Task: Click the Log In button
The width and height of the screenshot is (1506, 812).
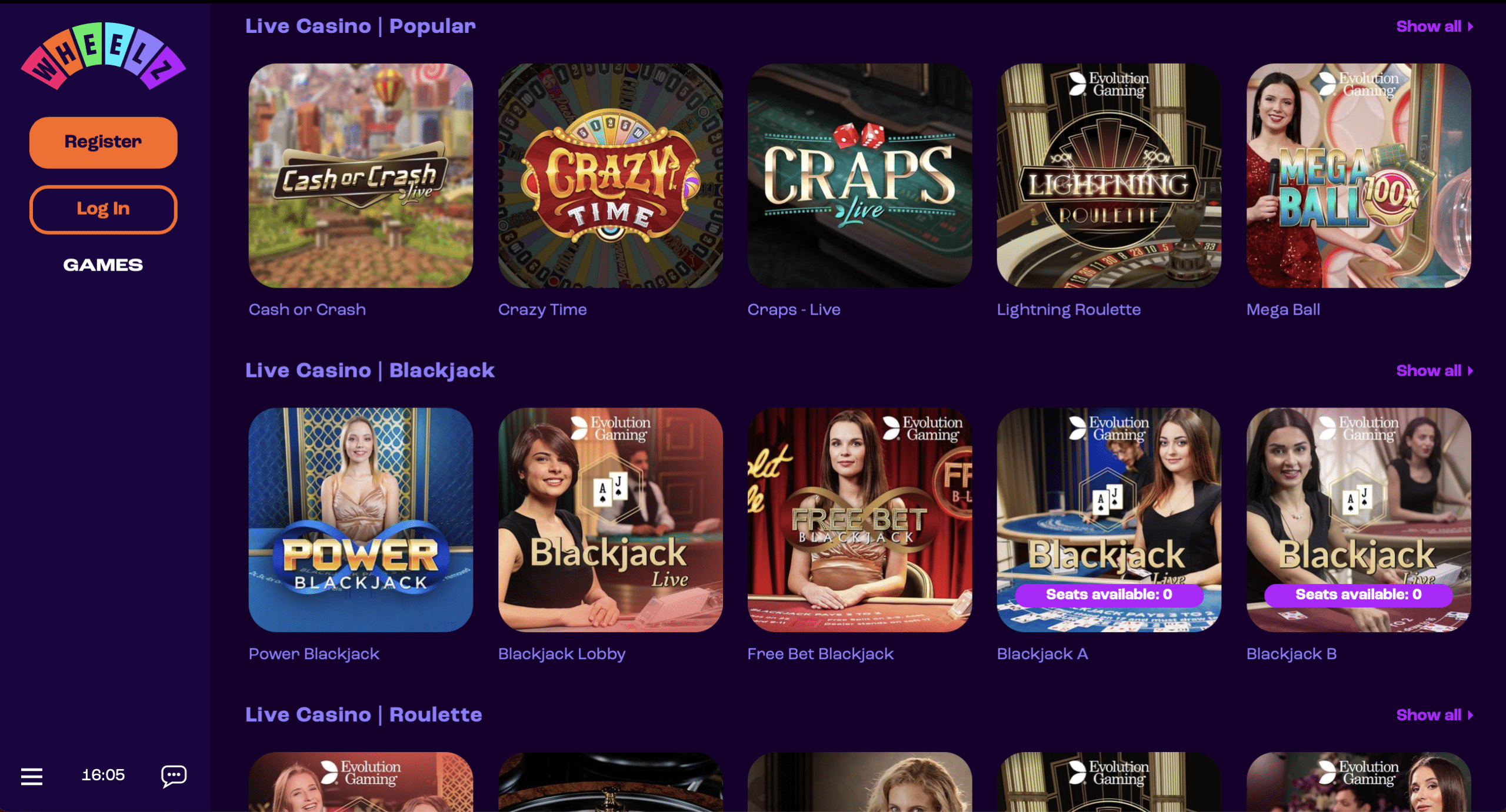Action: pos(104,209)
